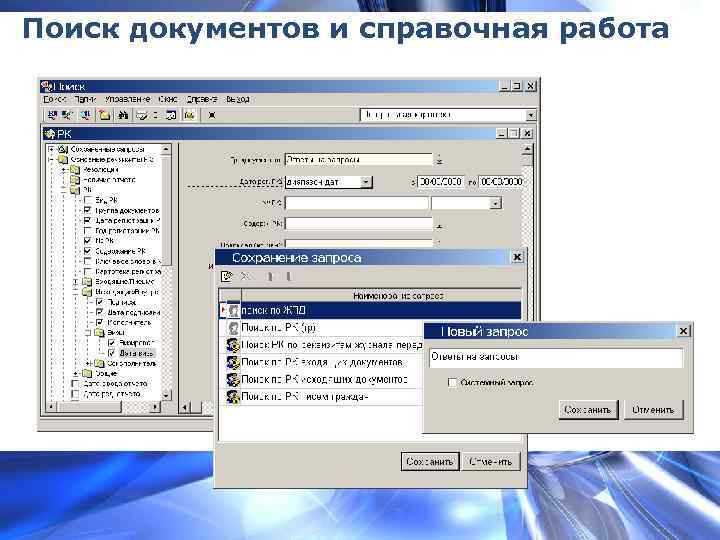Collapse the Визы tree node
Screen dimensions: 720x540
click(88, 332)
